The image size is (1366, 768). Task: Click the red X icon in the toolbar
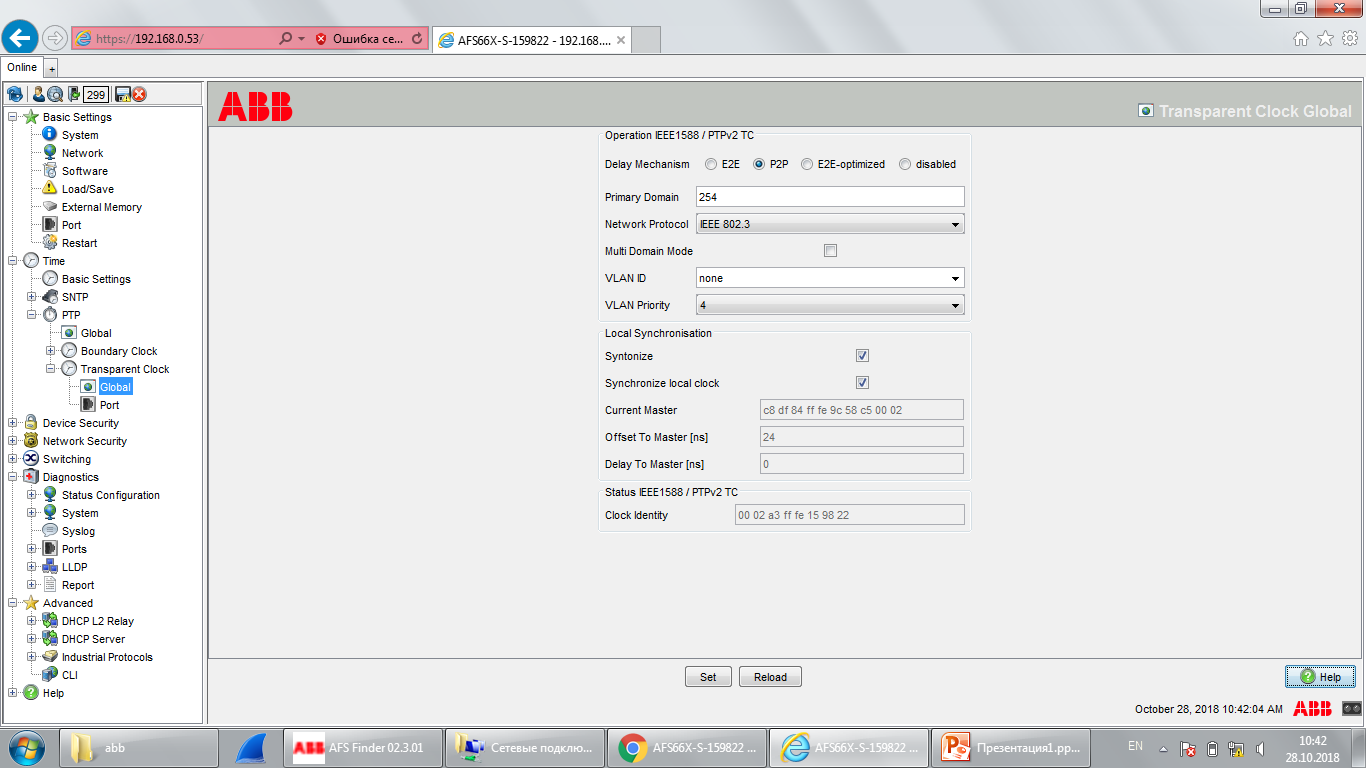139,94
